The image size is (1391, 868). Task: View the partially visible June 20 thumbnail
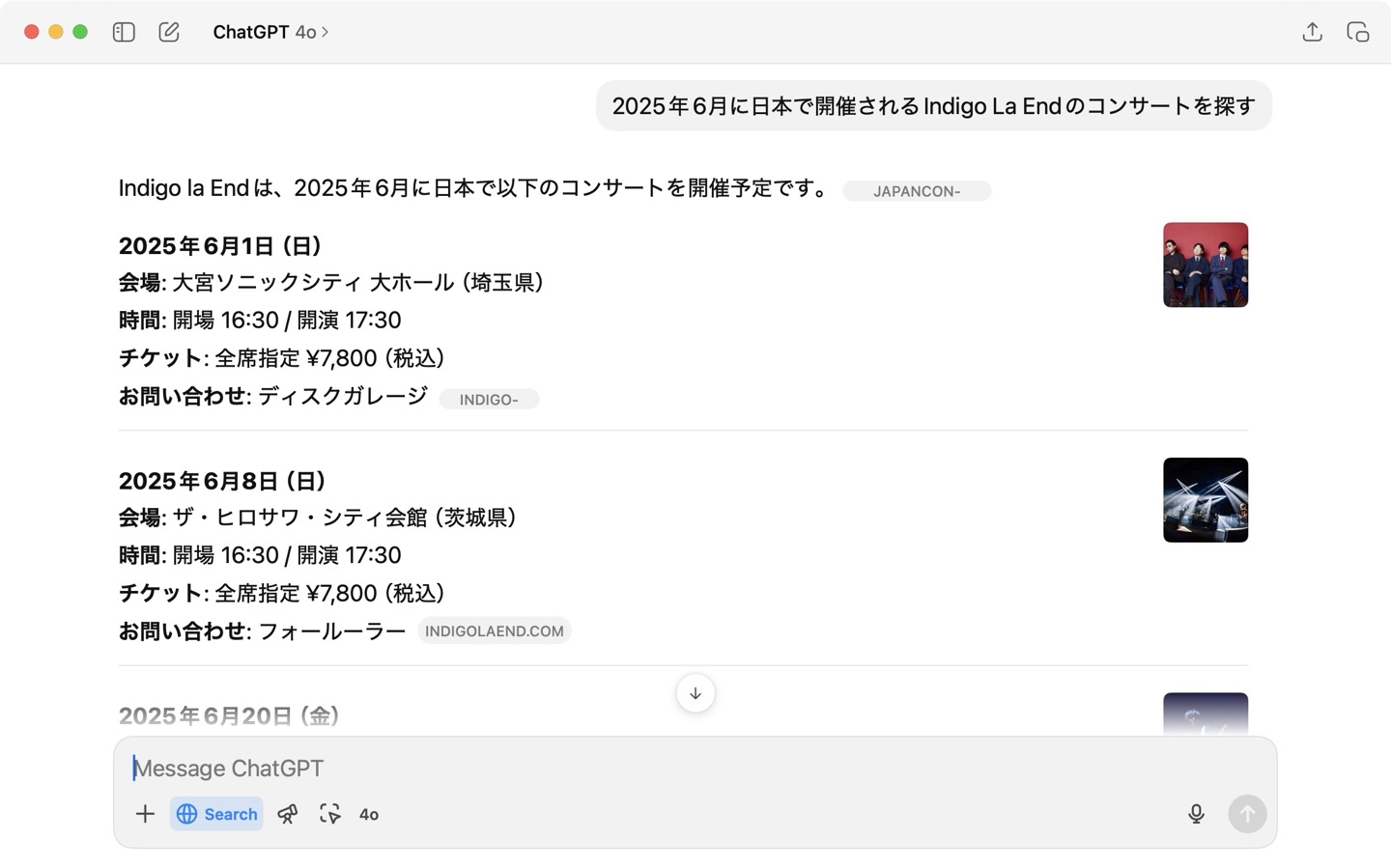1205,714
